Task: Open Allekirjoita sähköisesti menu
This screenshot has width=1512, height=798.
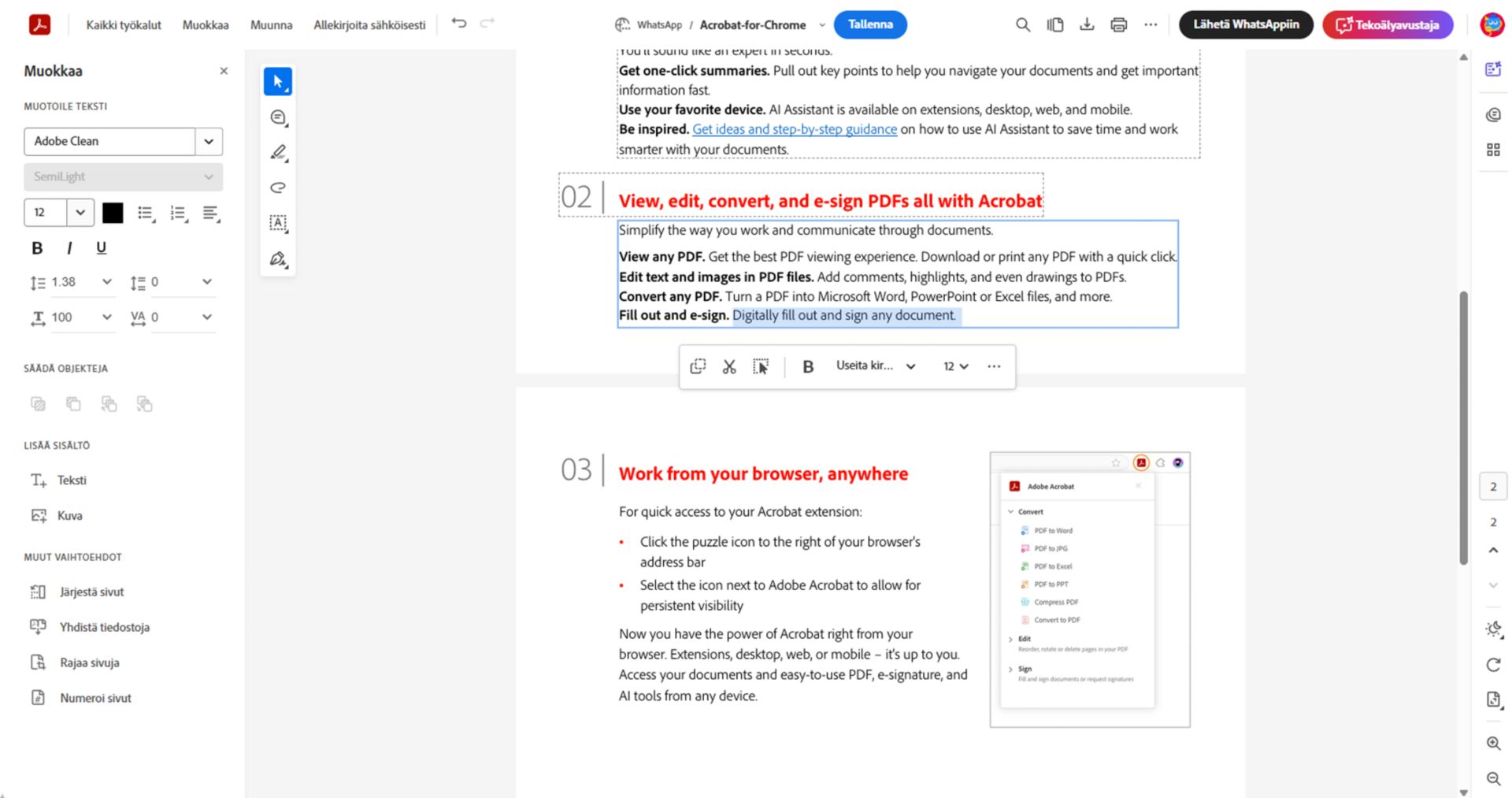Action: click(x=369, y=25)
